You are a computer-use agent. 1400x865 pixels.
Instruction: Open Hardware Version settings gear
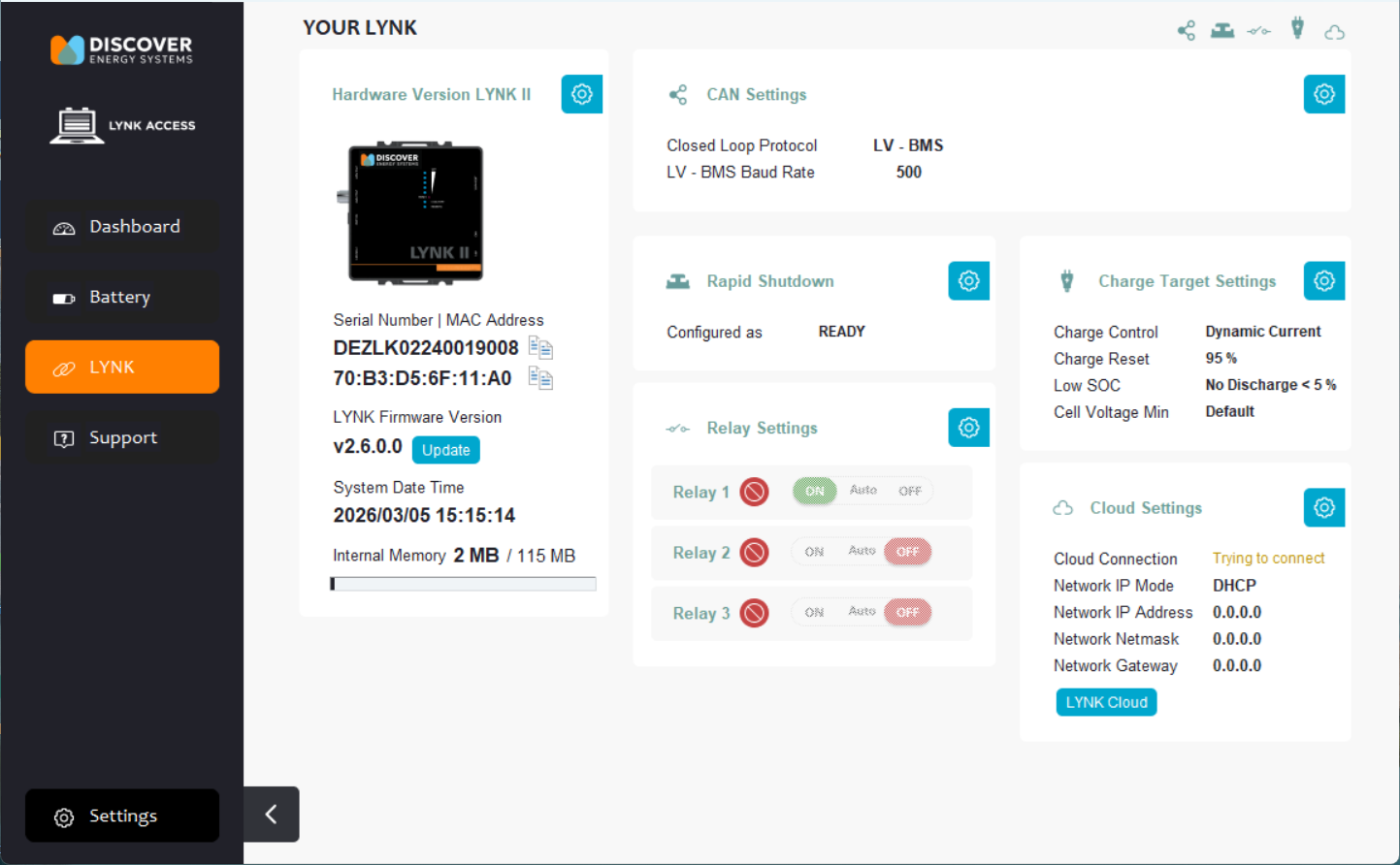coord(581,94)
